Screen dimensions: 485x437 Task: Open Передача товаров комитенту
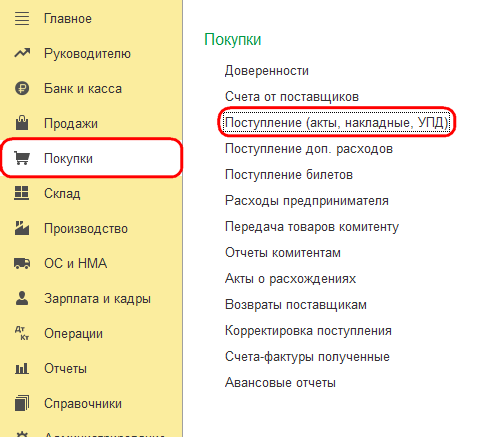[312, 227]
